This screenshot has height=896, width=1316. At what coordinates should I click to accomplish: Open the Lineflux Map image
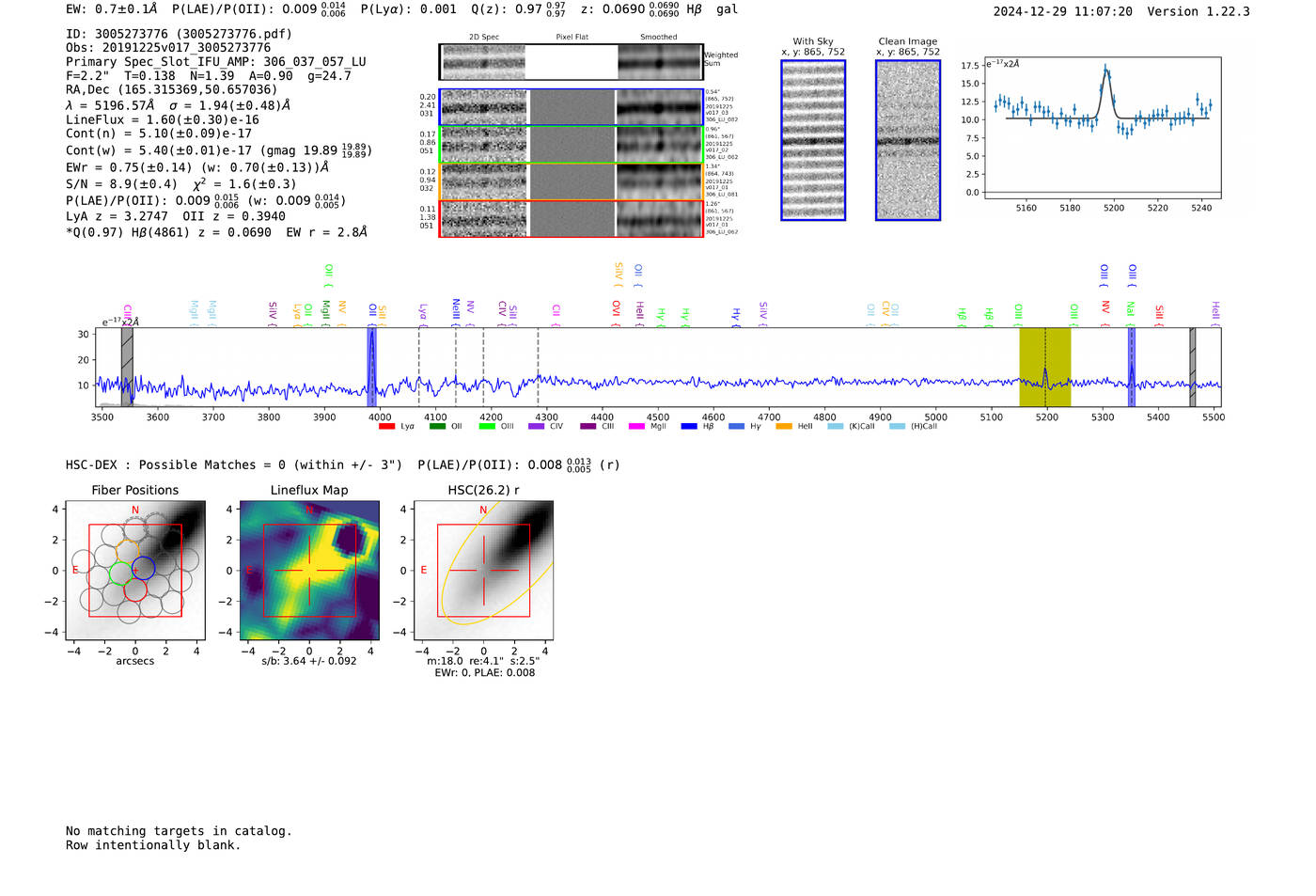tap(309, 571)
